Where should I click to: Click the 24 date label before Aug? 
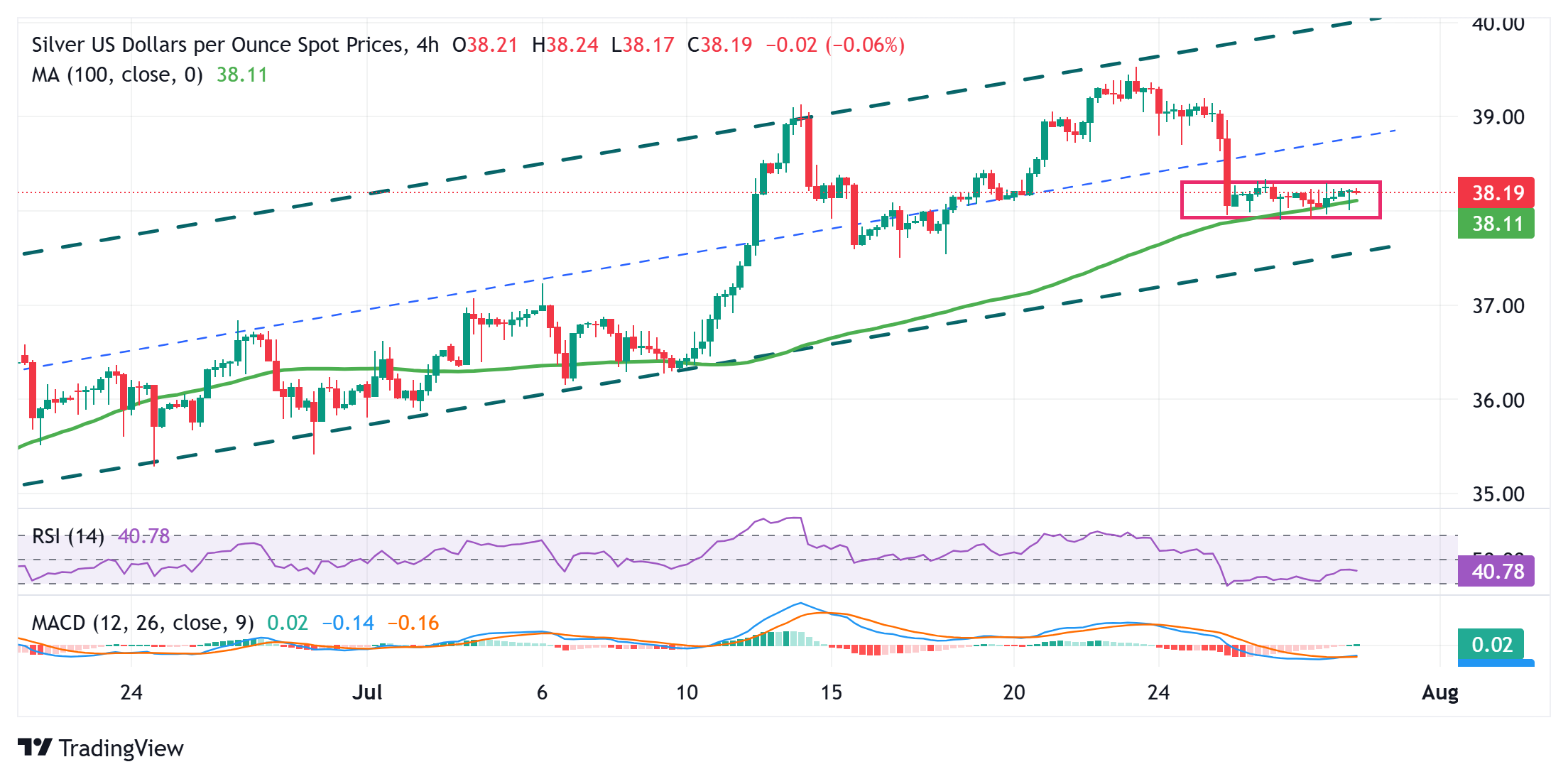click(1158, 692)
